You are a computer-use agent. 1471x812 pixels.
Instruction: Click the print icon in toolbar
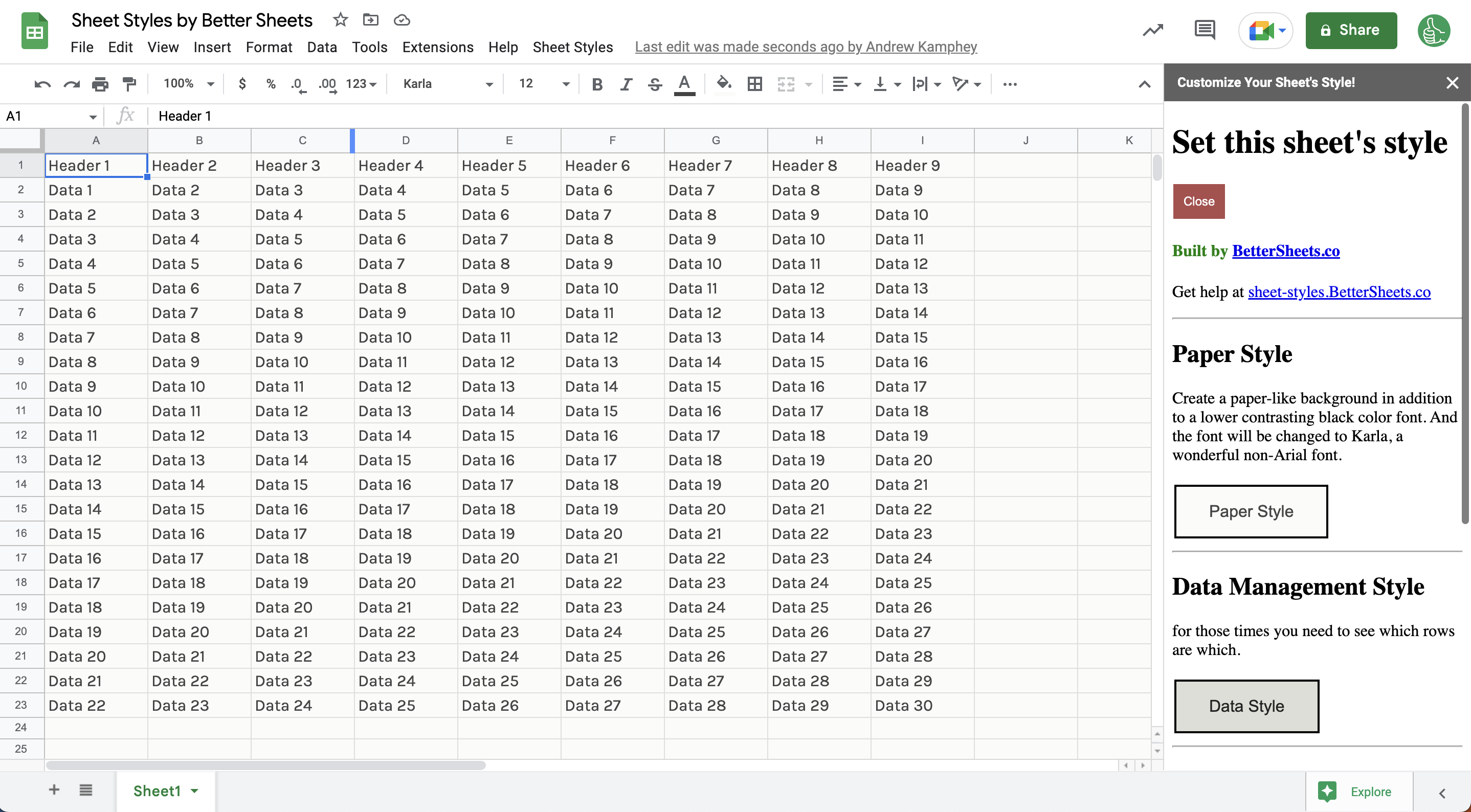100,84
